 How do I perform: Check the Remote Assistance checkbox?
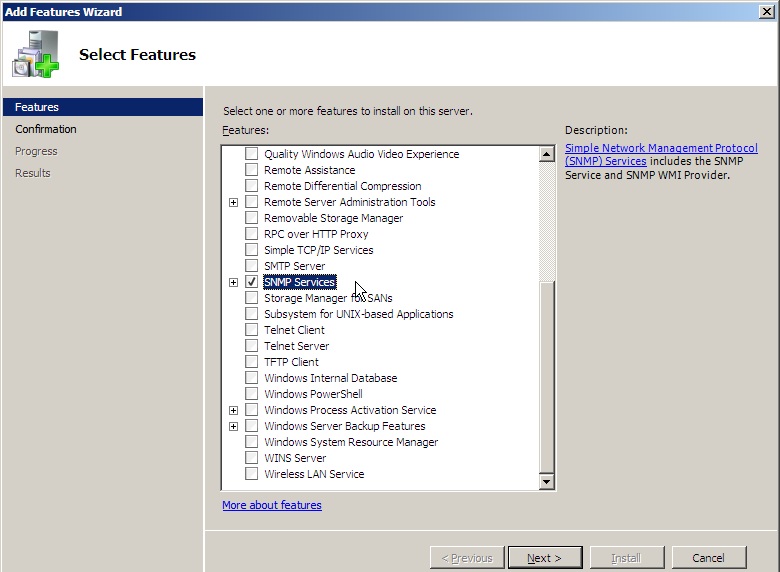point(251,170)
